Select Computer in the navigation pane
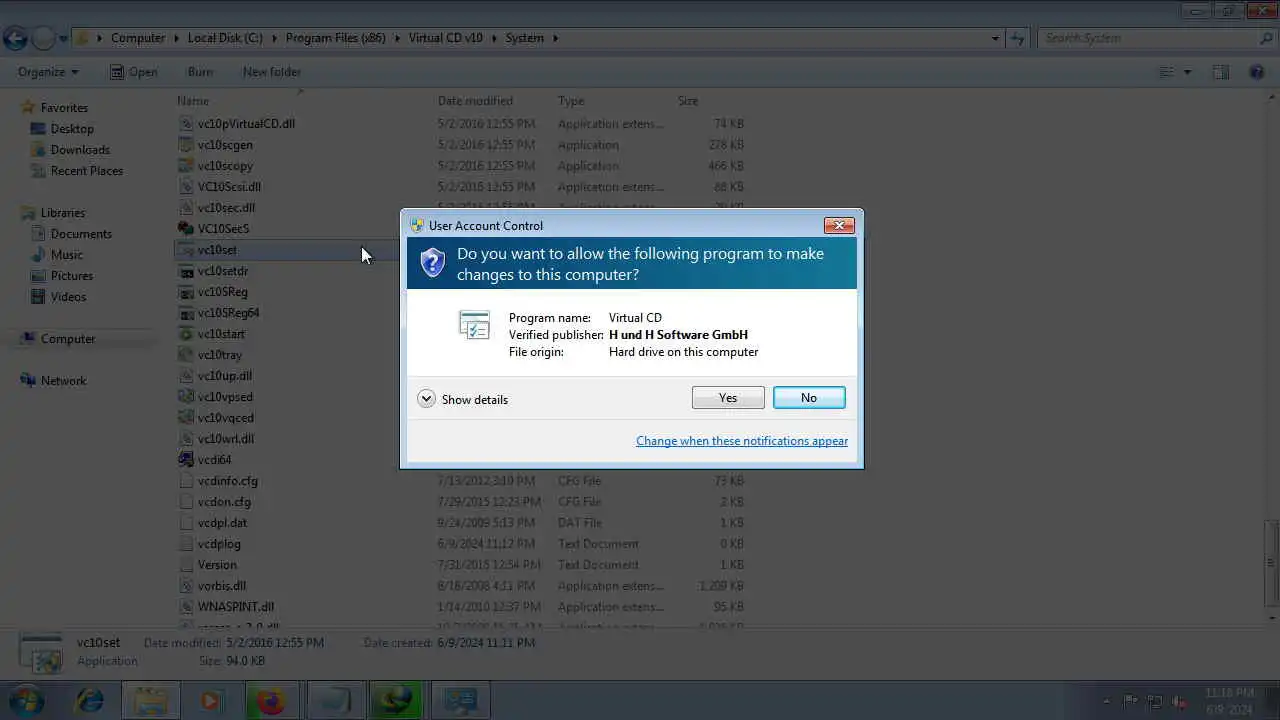Viewport: 1280px width, 720px height. click(68, 339)
